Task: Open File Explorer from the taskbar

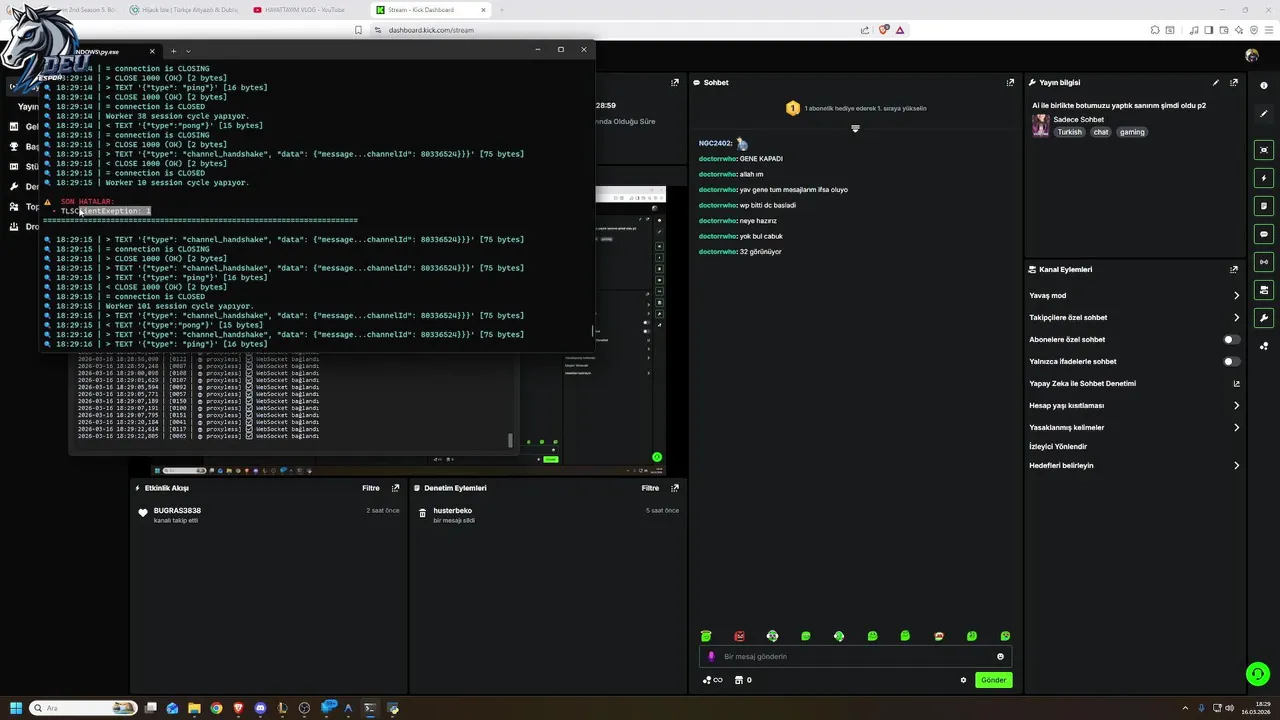Action: point(194,708)
